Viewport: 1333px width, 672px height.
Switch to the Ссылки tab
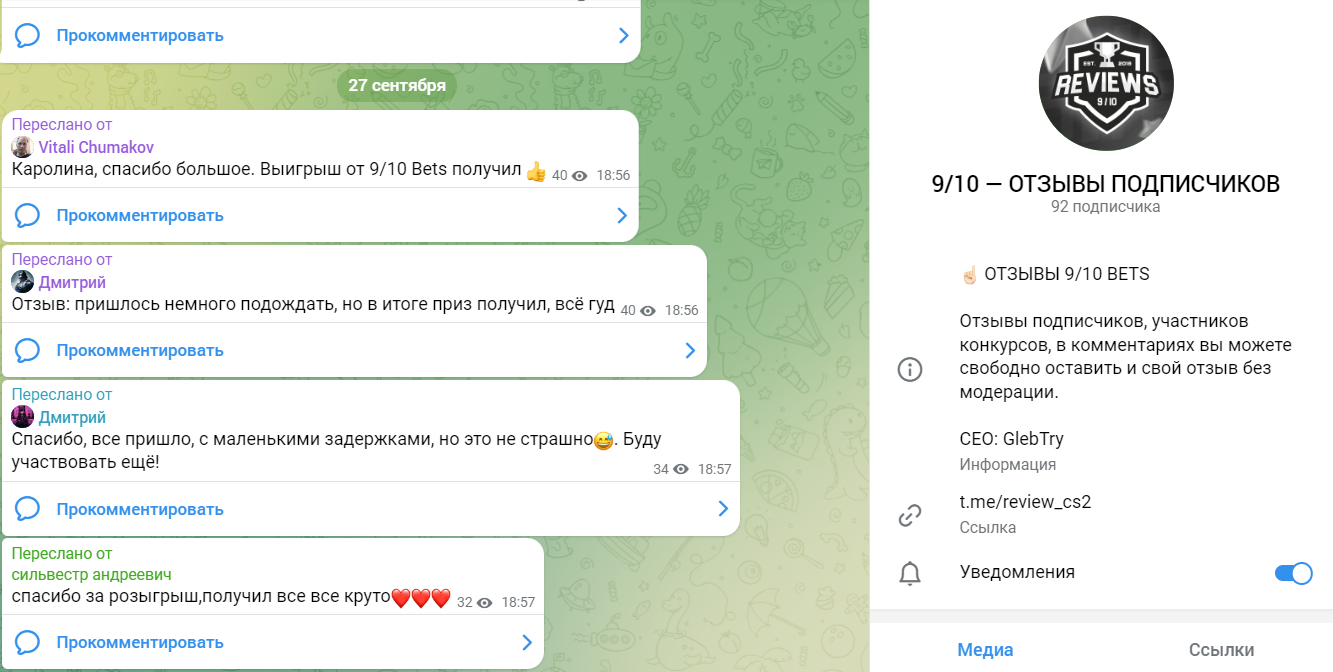pos(1221,650)
